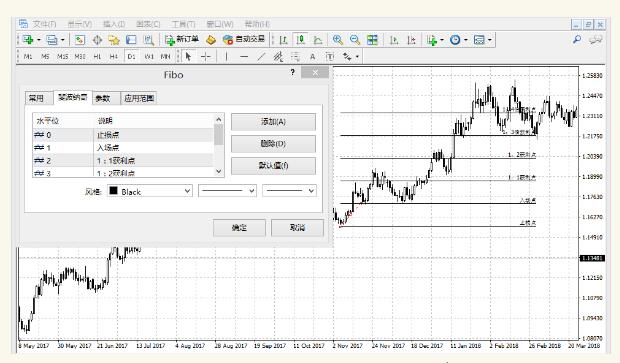Toggle the D1 daily timeframe button
Screen dimensions: 620x363
(x=131, y=57)
